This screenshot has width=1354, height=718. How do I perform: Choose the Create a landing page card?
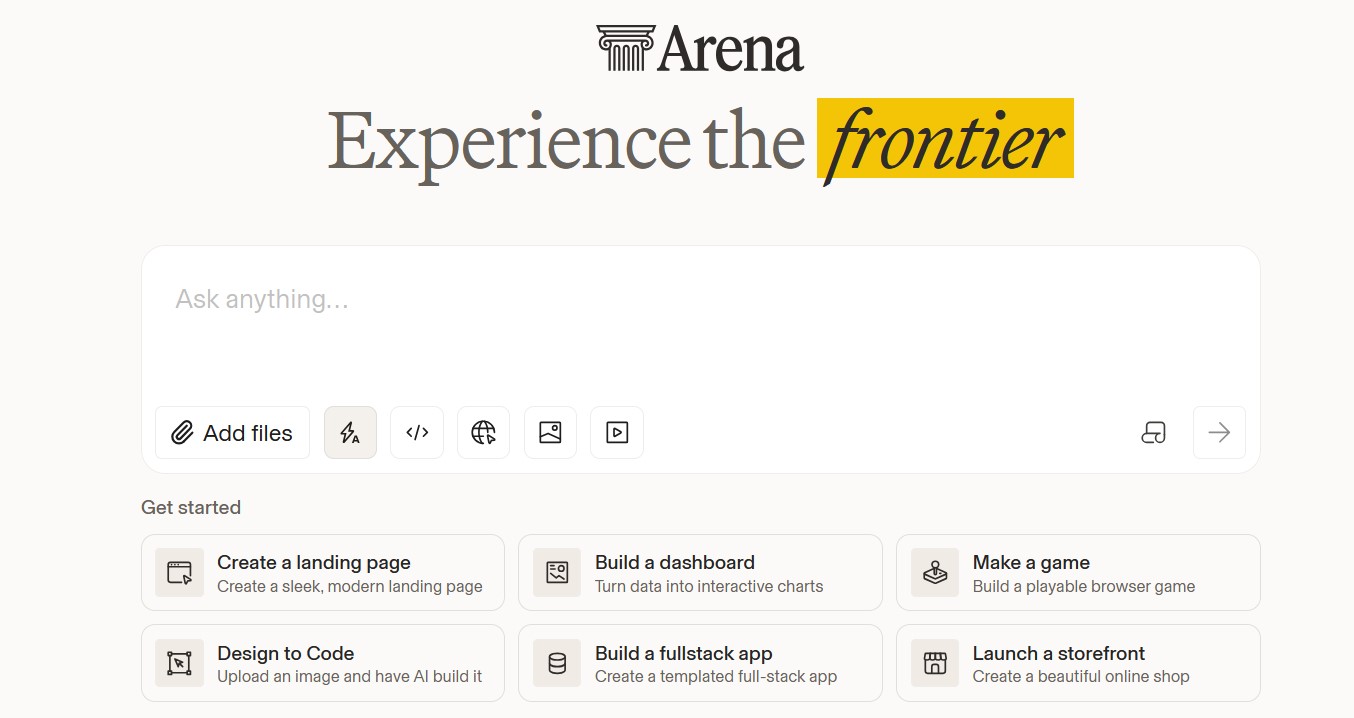[323, 573]
